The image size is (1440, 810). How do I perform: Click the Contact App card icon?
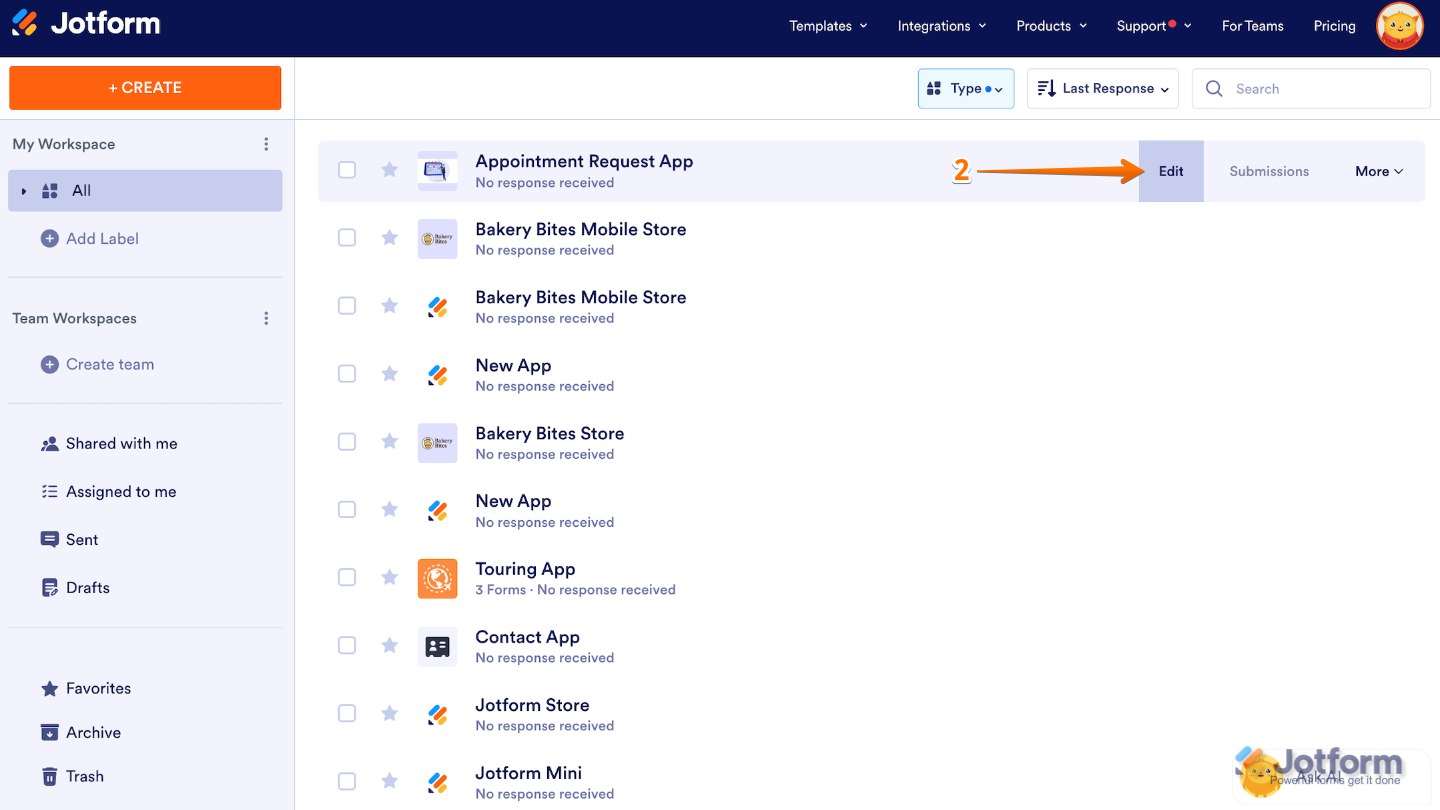437,646
